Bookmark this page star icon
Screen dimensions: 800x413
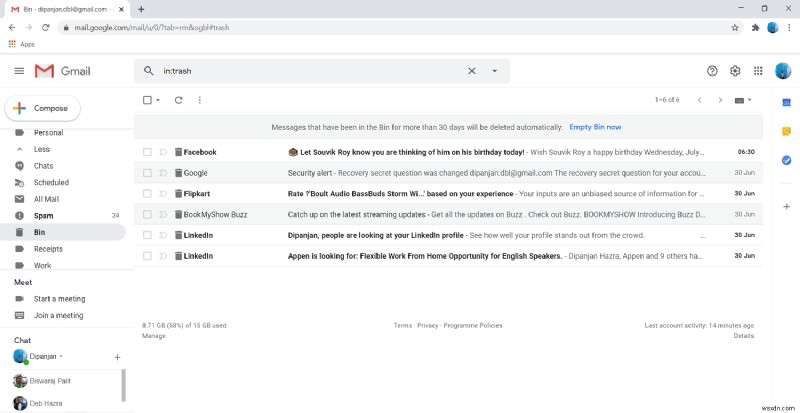tap(735, 28)
